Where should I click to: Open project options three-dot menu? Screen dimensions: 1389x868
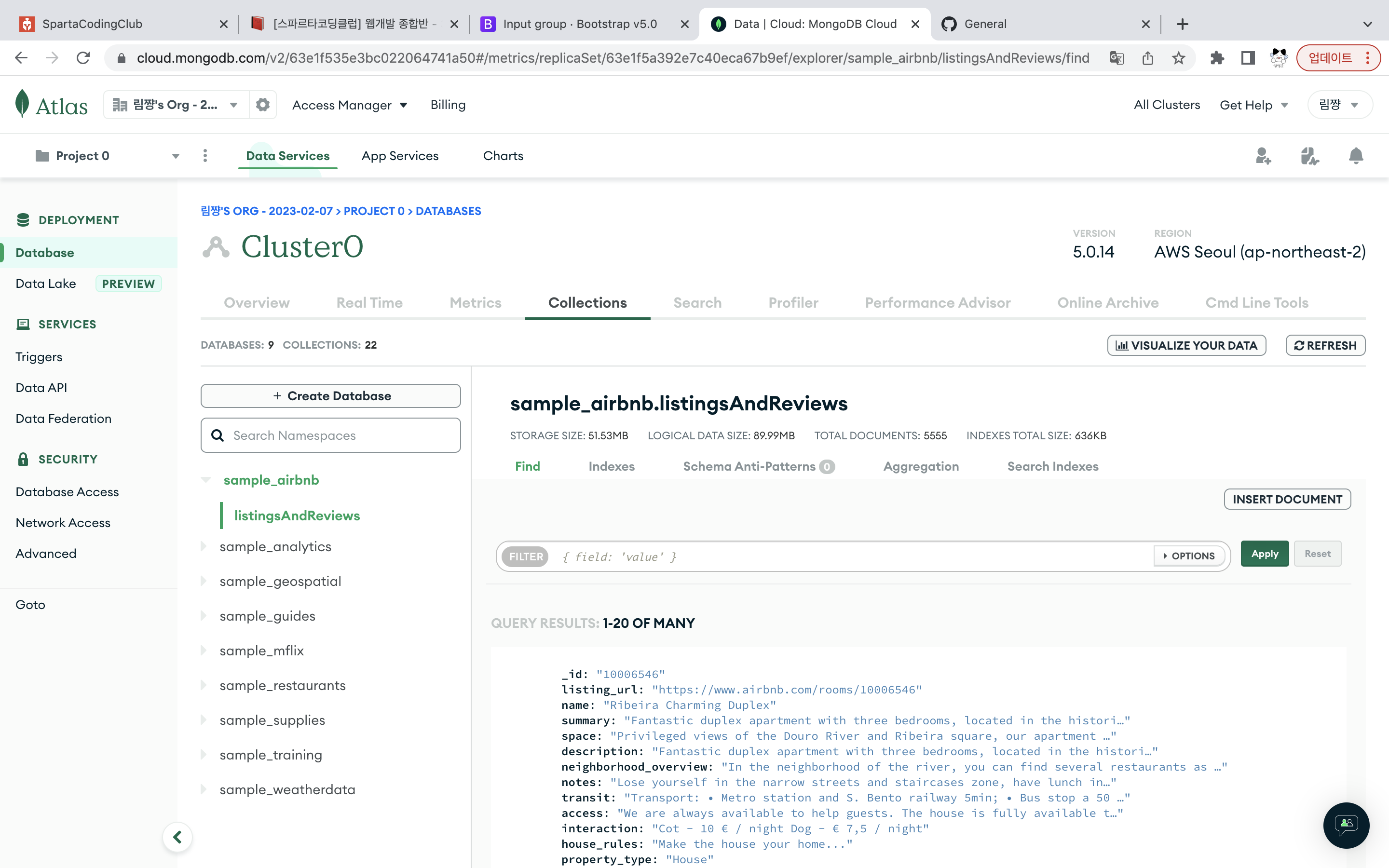click(205, 156)
